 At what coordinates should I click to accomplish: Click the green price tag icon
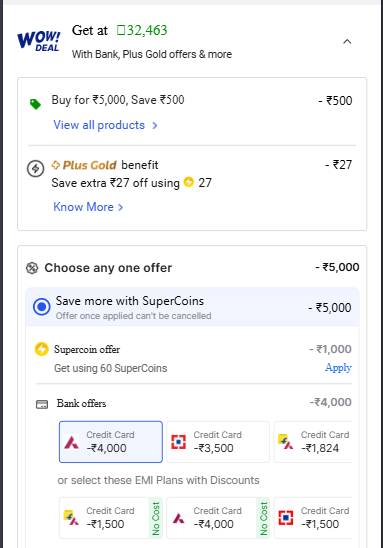pos(35,104)
